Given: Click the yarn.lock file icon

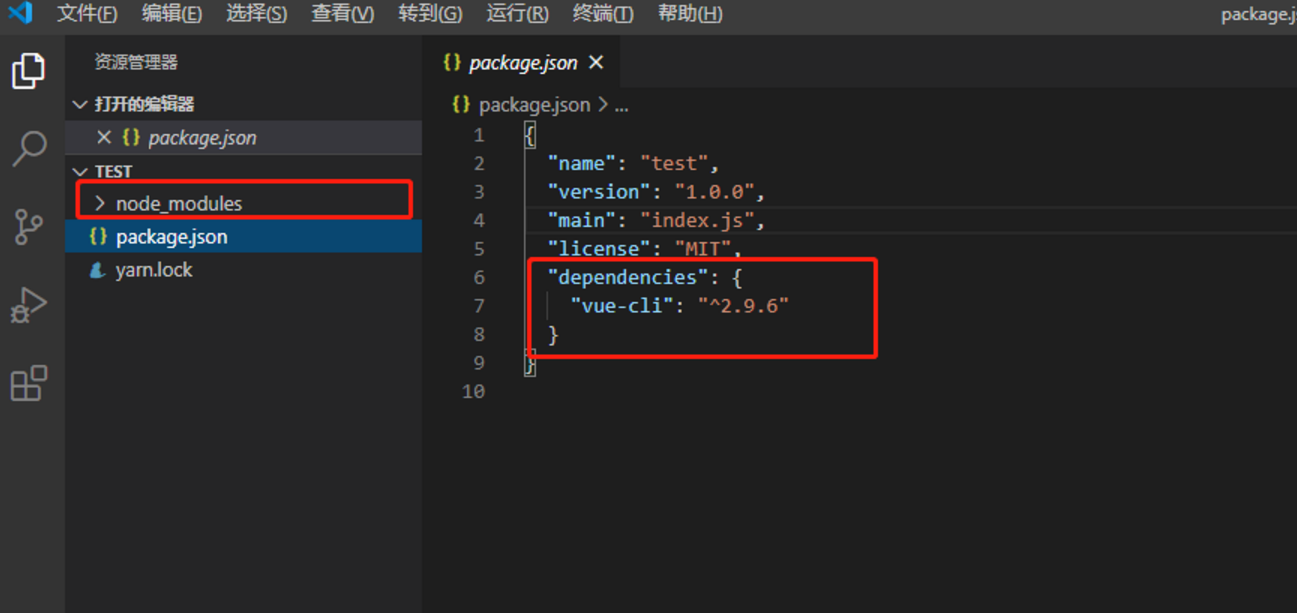Looking at the screenshot, I should coord(98,270).
